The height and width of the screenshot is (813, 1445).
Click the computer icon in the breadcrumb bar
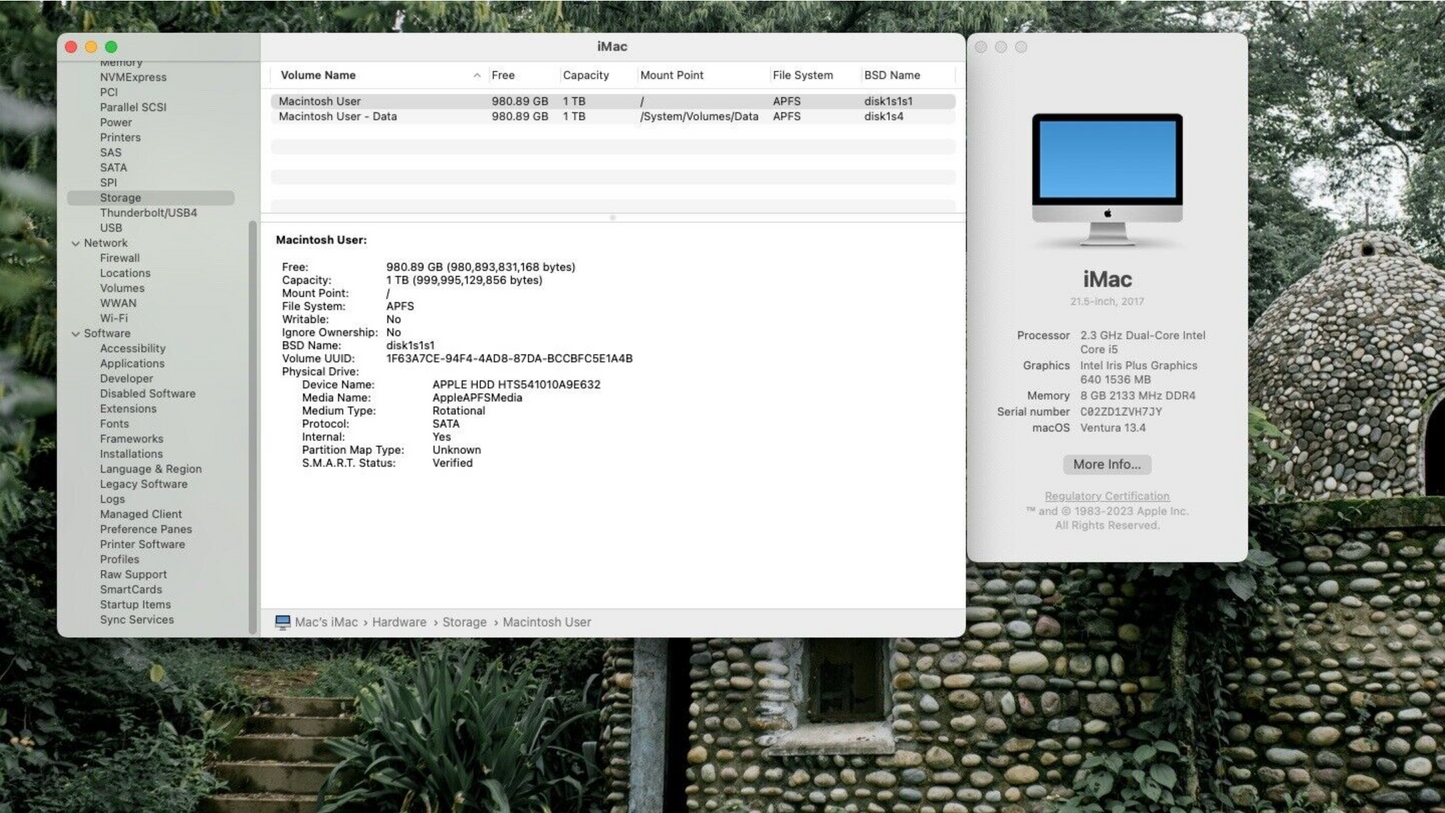click(282, 621)
